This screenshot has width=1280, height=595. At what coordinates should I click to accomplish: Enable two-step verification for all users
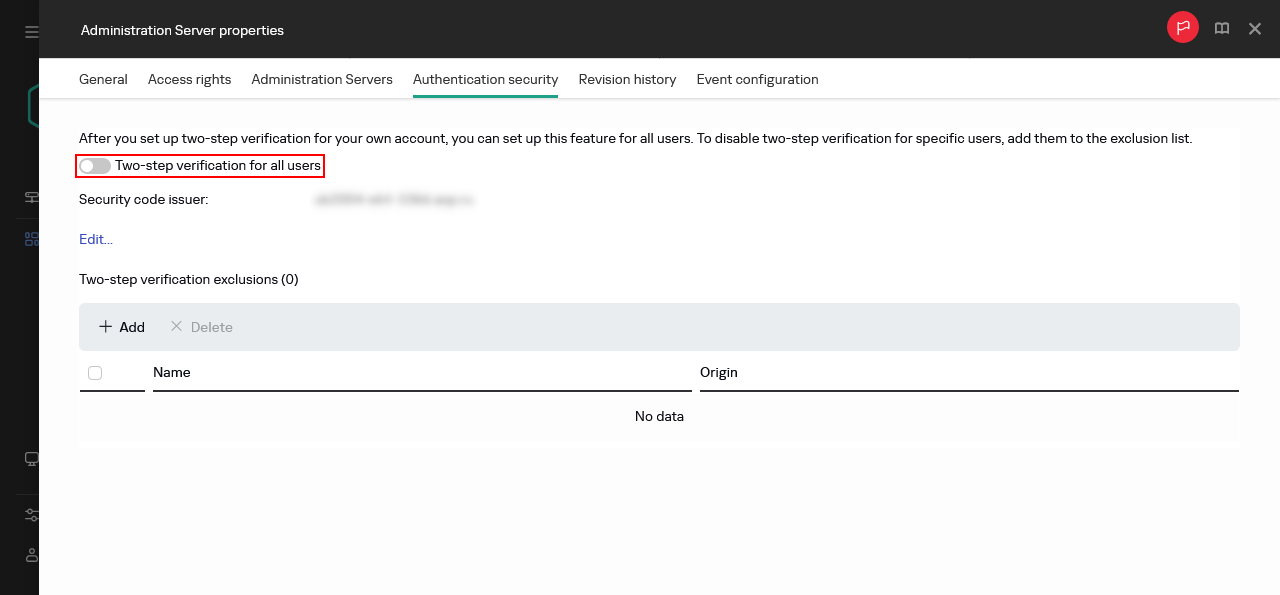(94, 165)
